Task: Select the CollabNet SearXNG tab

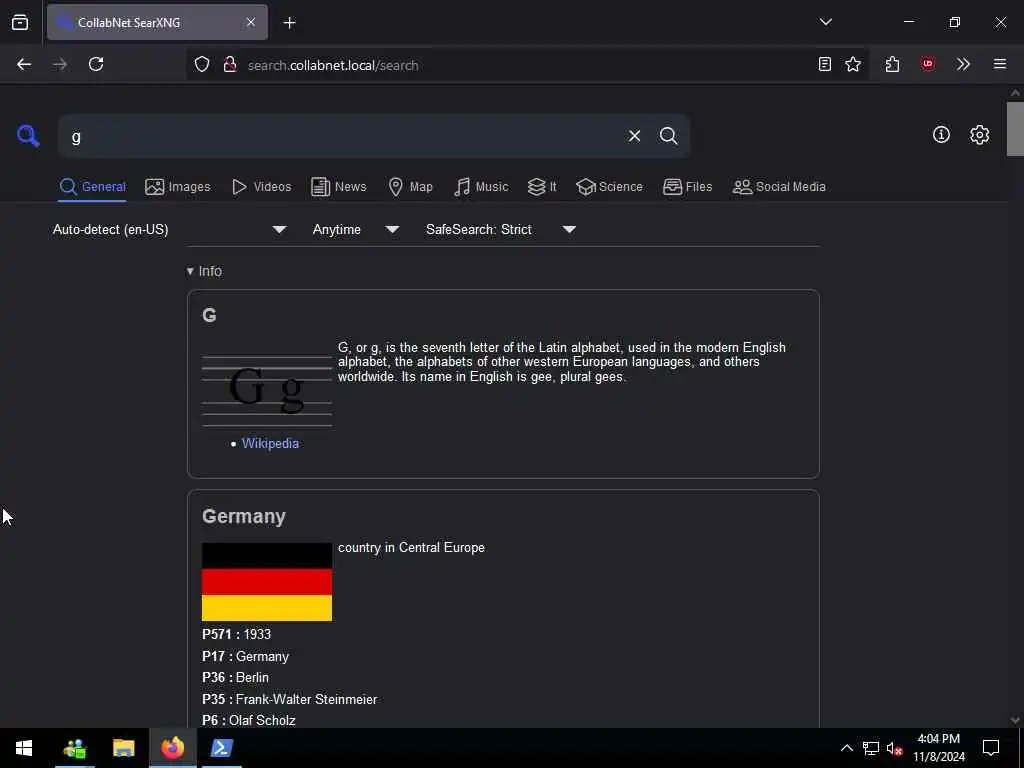Action: pos(157,22)
